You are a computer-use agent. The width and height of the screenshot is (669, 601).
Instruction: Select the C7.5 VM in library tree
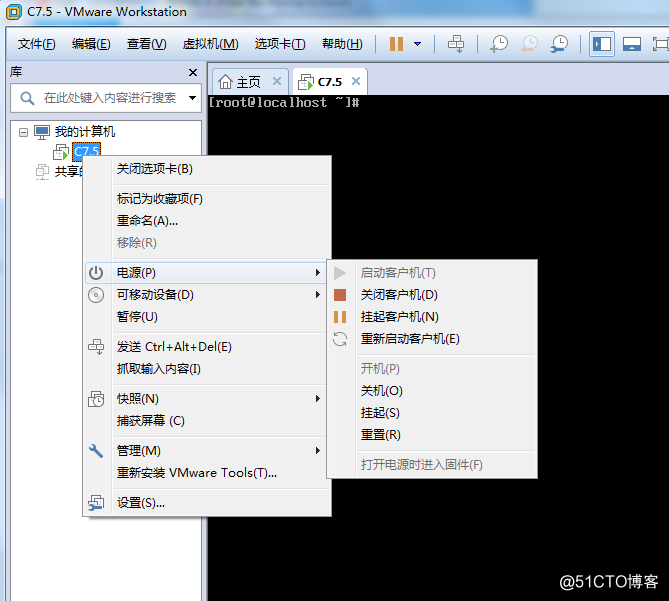87,151
